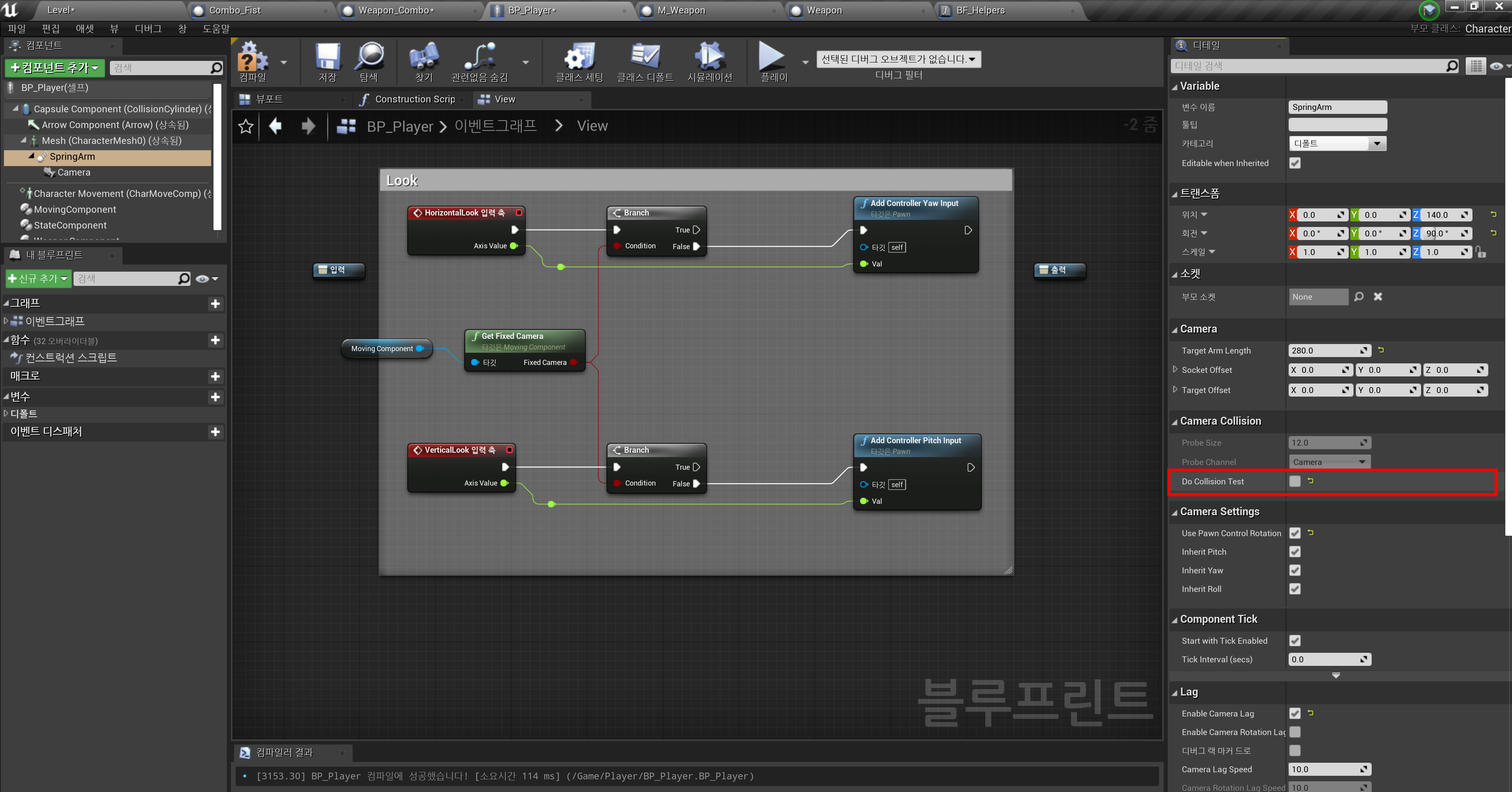The width and height of the screenshot is (1512, 792).
Task: Click the Find (찾기) binoculars icon
Action: (x=424, y=57)
